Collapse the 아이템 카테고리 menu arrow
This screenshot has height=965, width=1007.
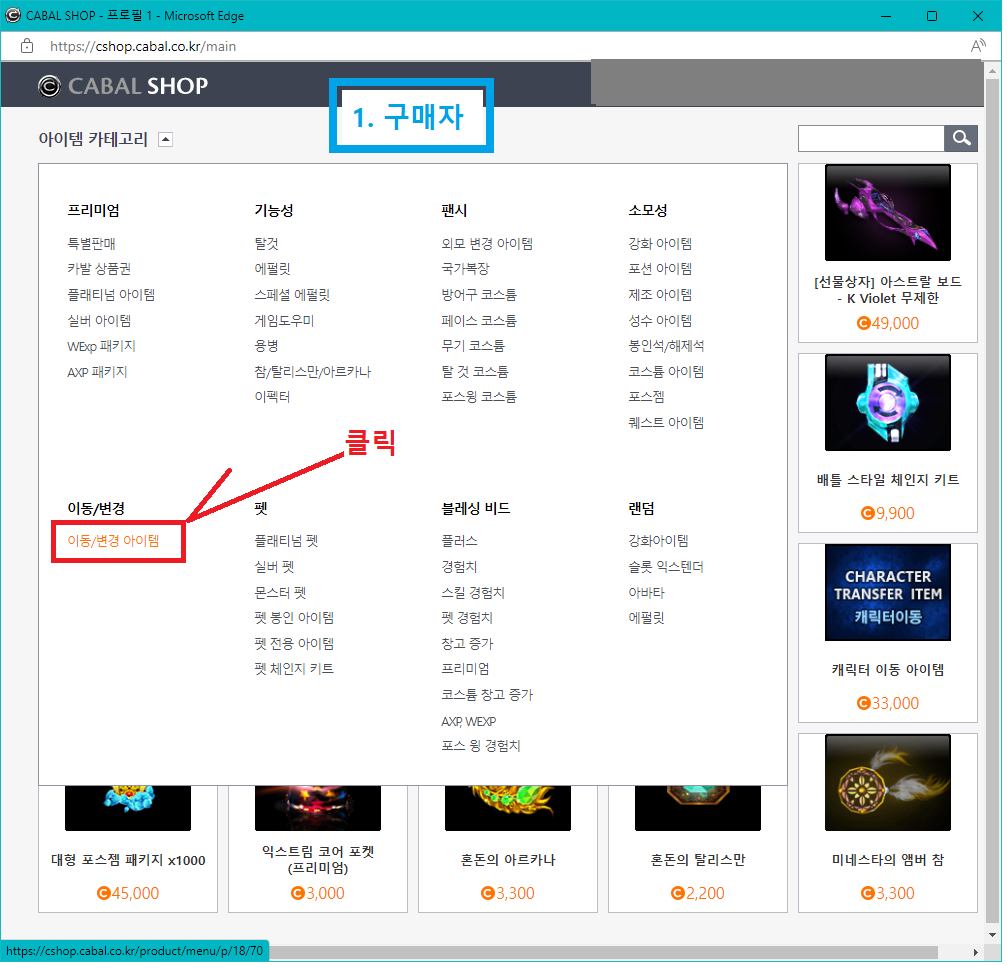pyautogui.click(x=166, y=140)
